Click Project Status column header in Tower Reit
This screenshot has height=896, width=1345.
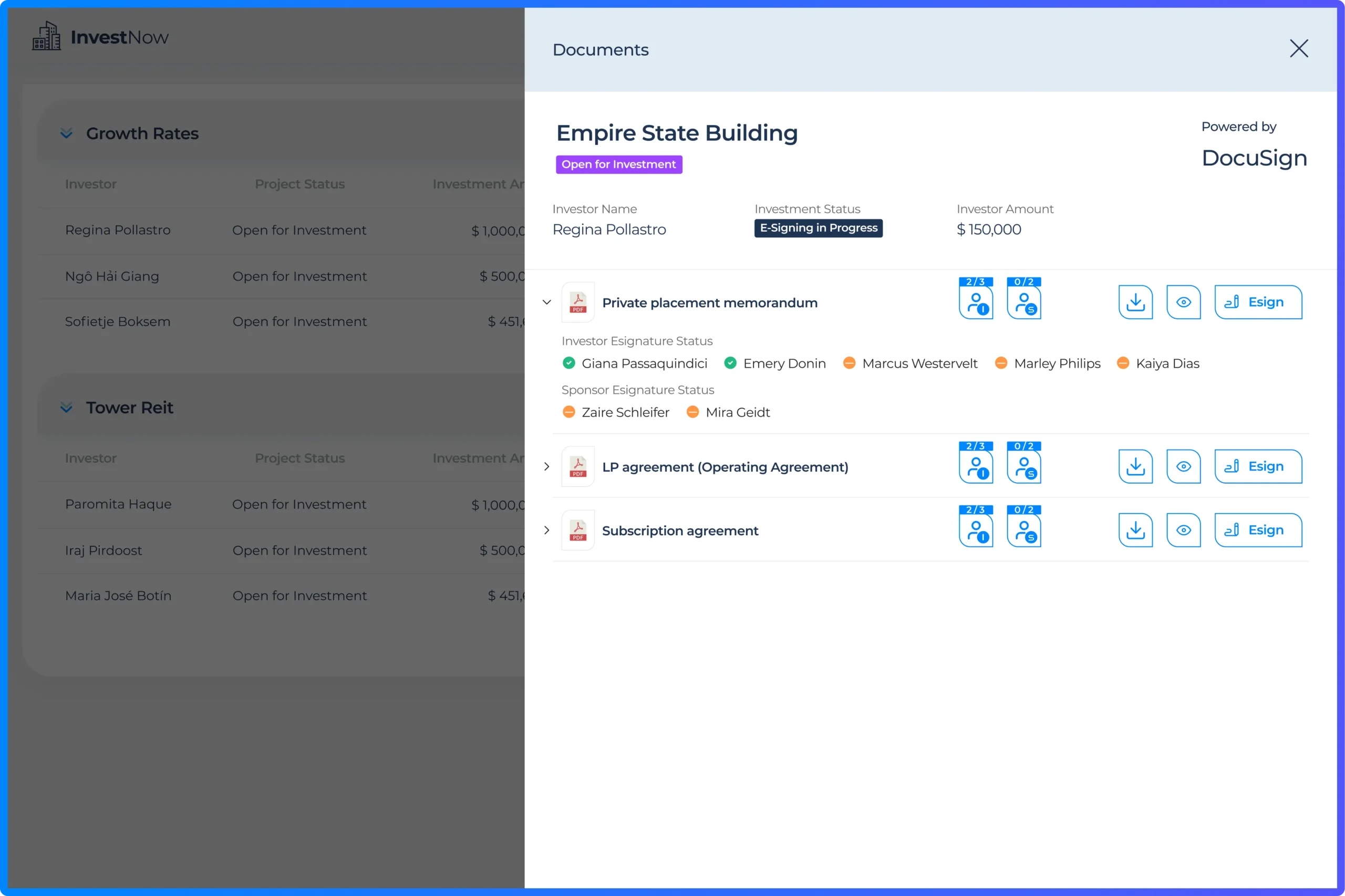(299, 459)
